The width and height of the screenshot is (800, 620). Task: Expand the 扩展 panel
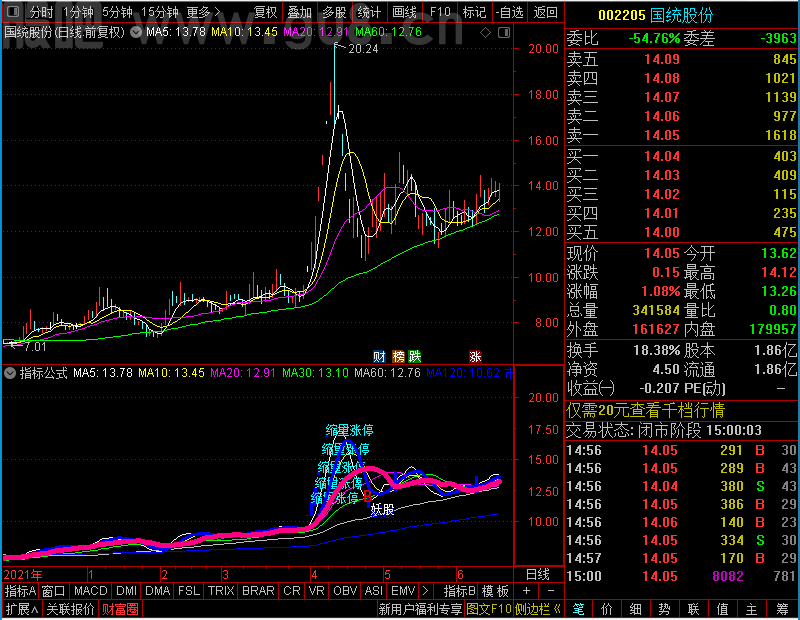point(21,609)
